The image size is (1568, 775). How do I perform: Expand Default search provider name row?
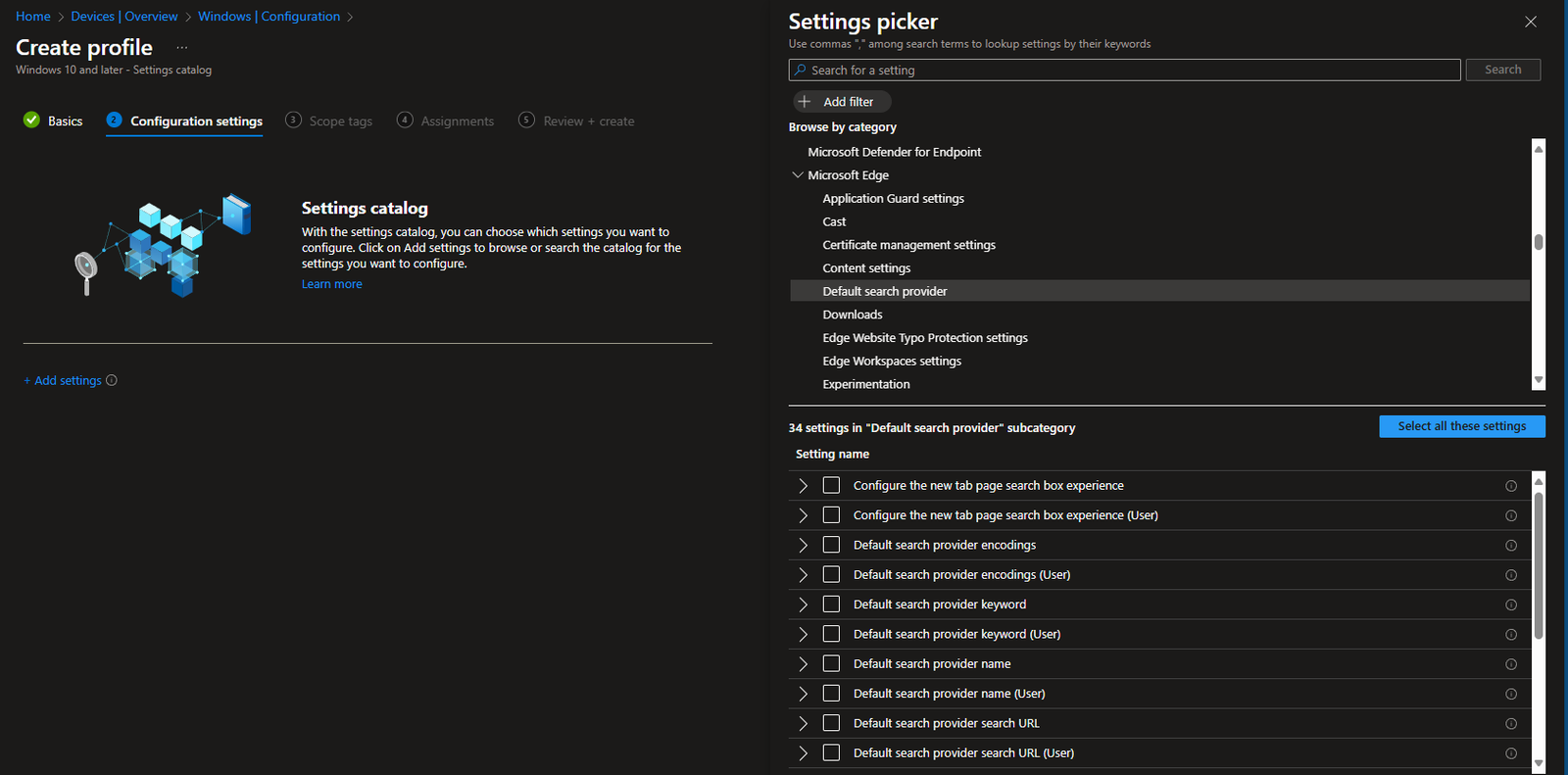point(804,663)
